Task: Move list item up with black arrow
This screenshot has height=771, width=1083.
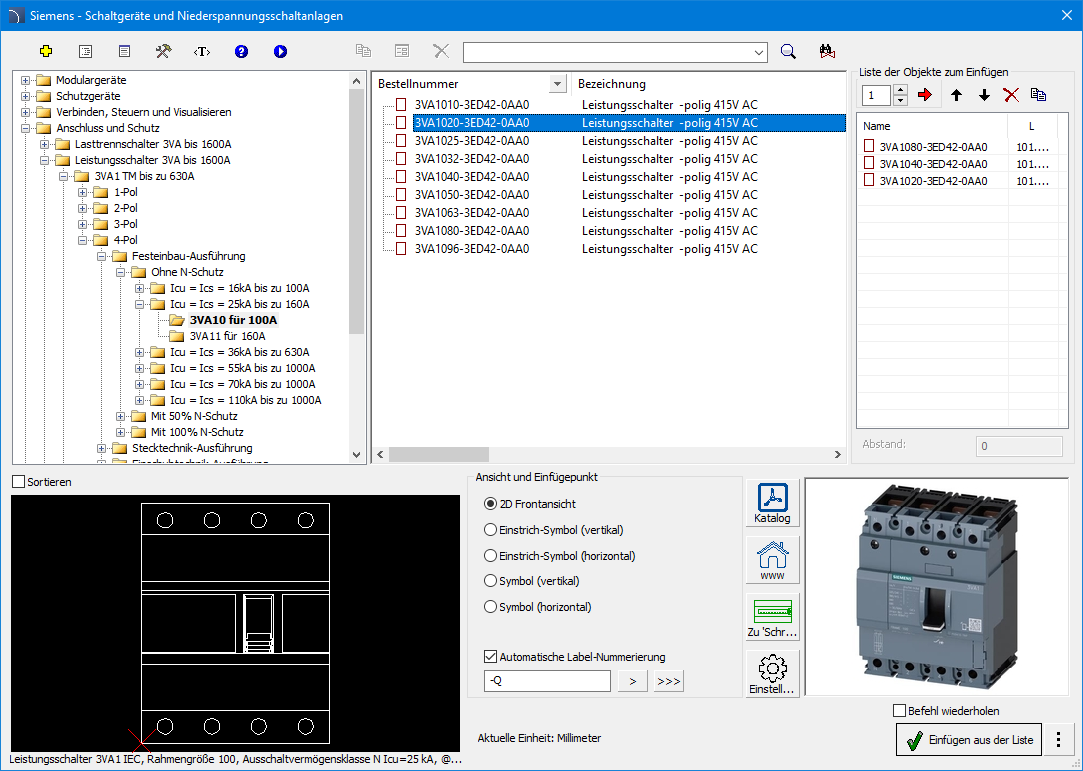Action: 956,95
